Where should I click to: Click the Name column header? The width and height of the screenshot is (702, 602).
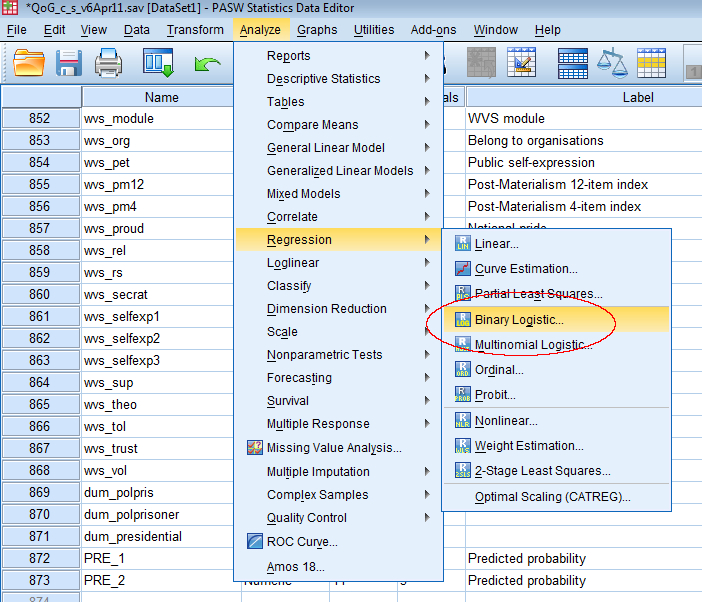(x=161, y=97)
